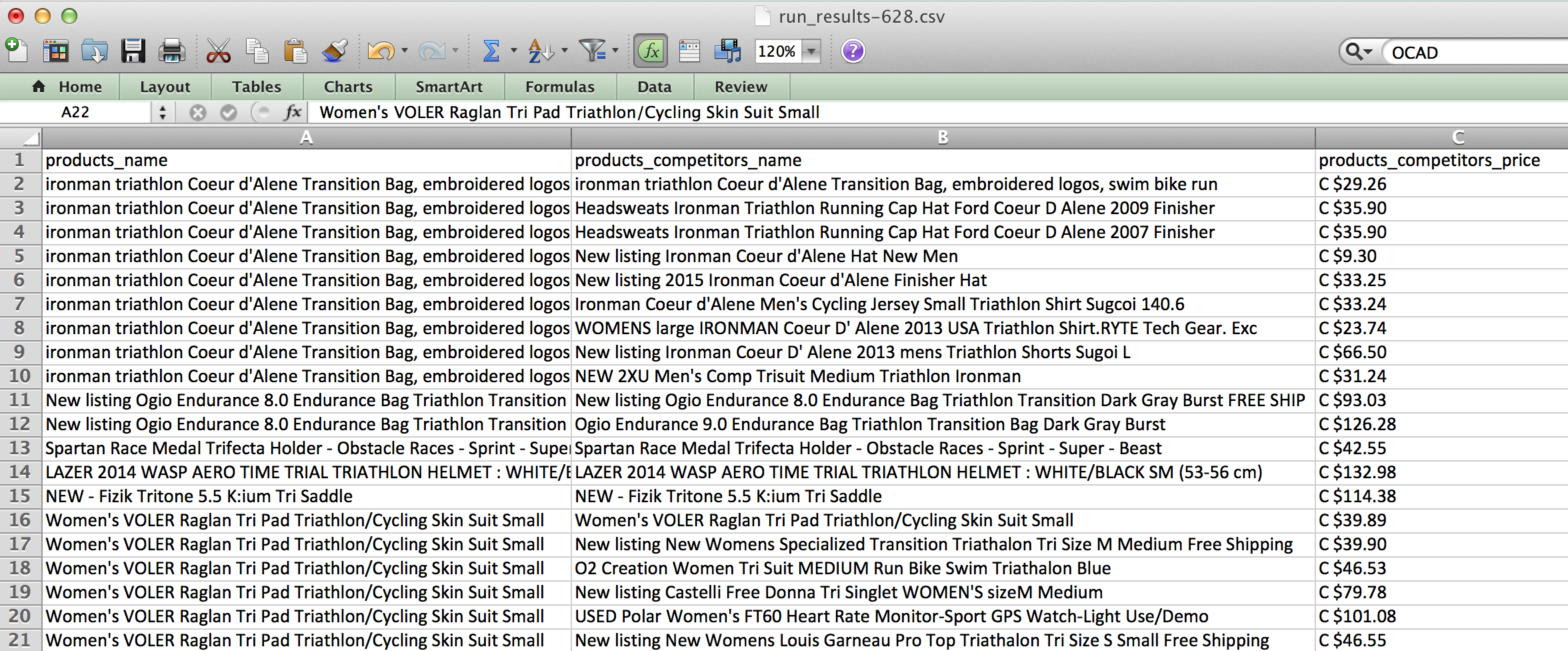Screen dimensions: 1568x651
Task: Open the search options magnifier dropdown
Action: [x=1359, y=51]
